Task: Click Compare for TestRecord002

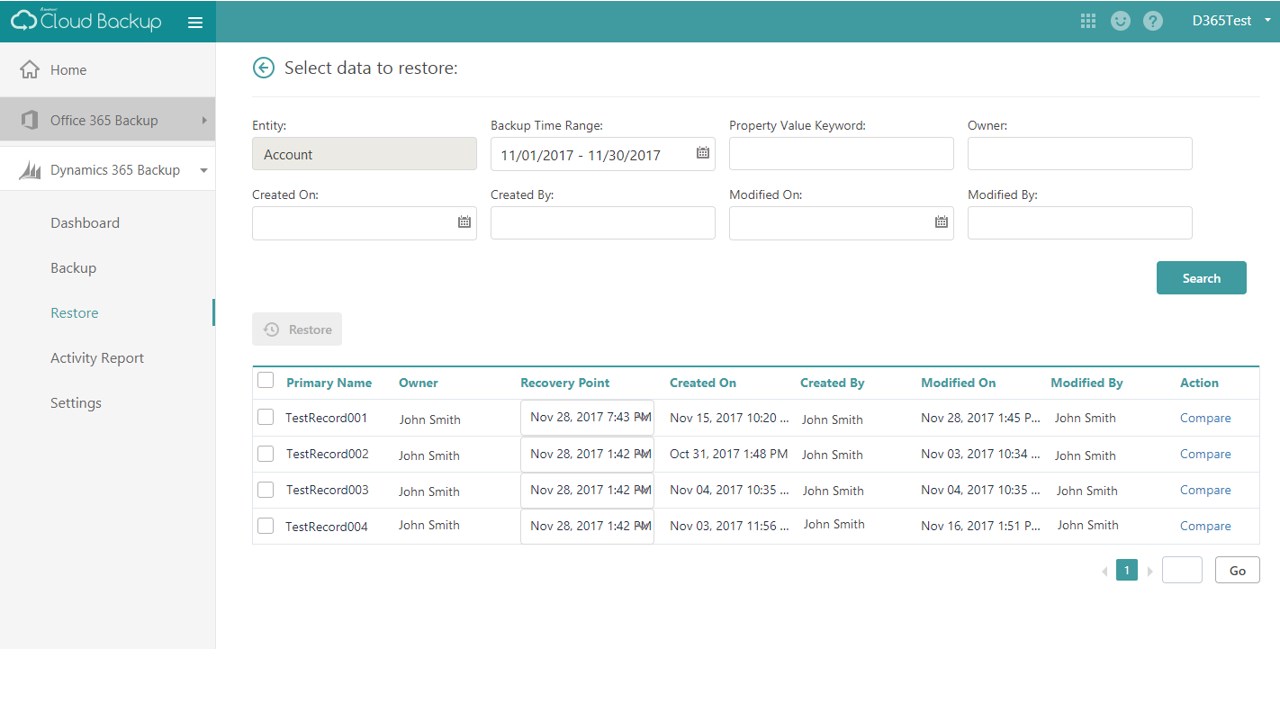Action: click(1205, 454)
